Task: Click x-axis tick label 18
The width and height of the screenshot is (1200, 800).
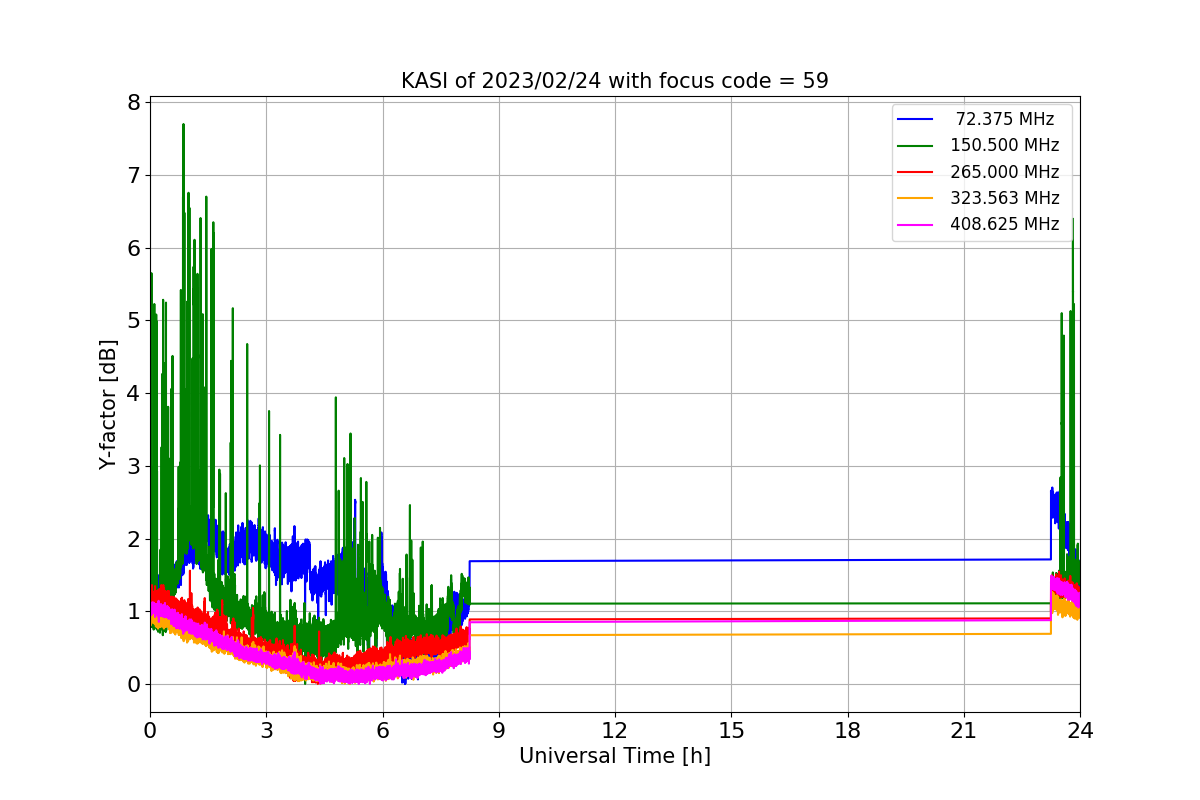Action: (848, 730)
